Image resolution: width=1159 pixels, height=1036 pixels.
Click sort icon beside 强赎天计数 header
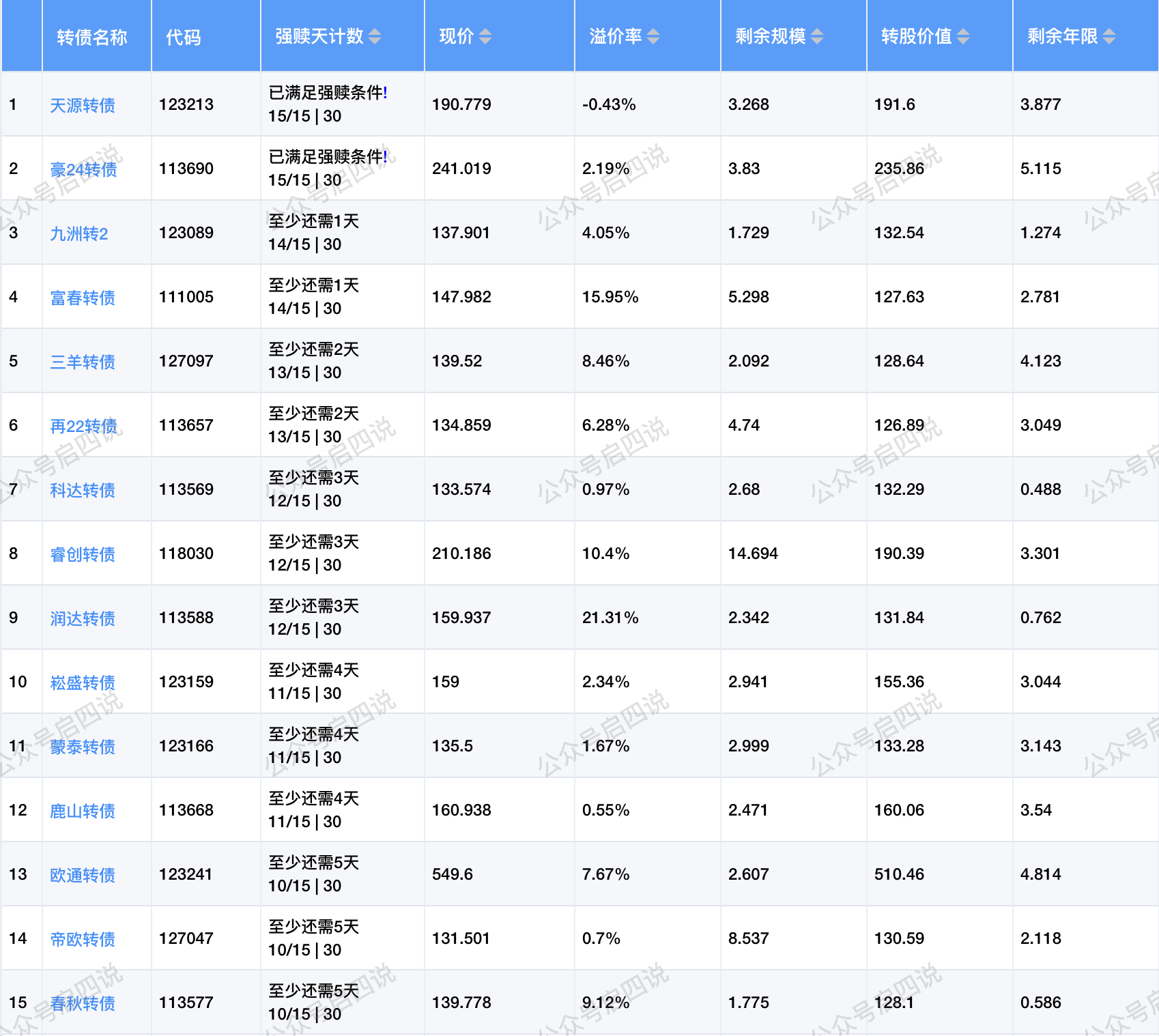[x=375, y=36]
